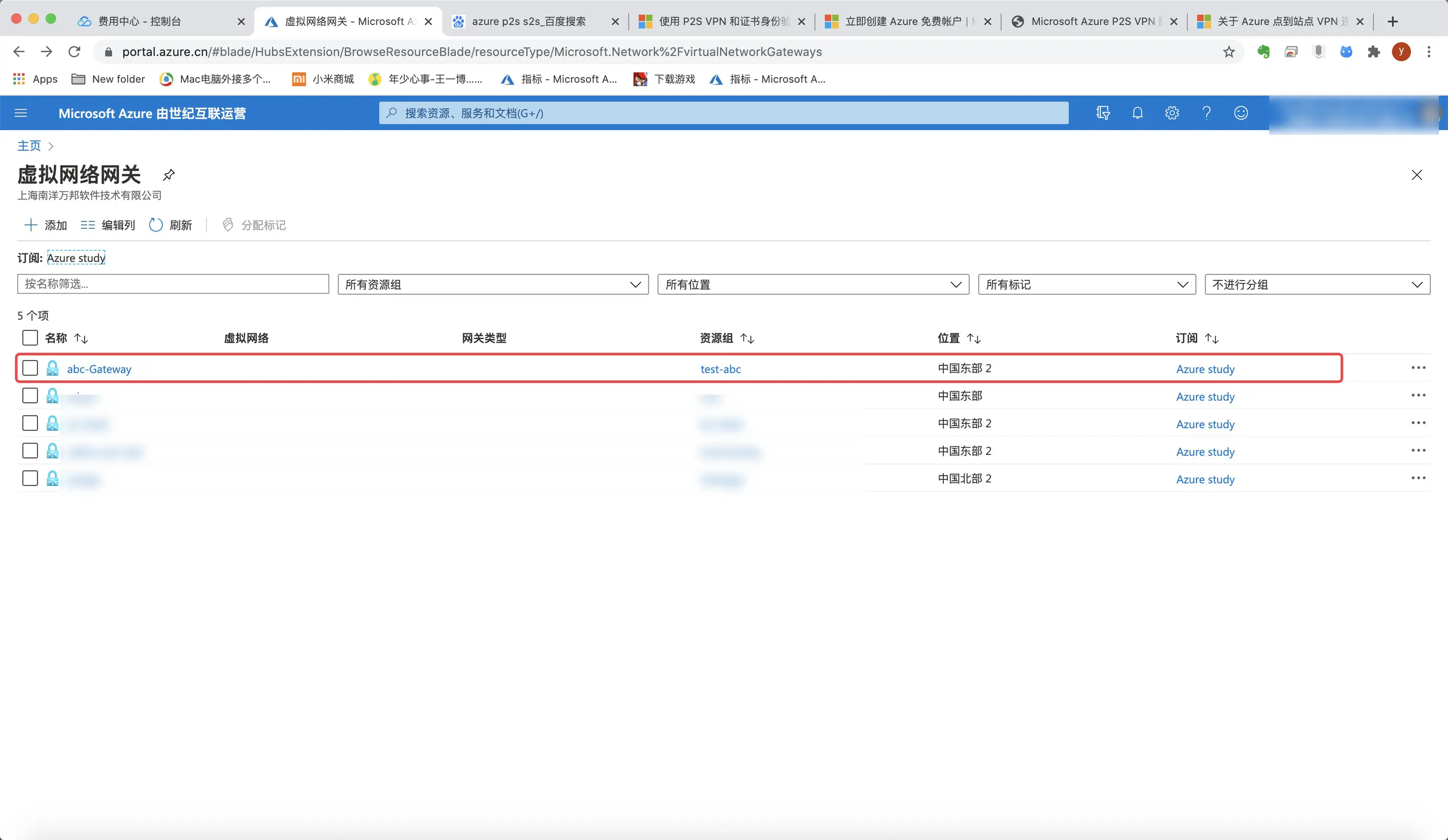This screenshot has height=840, width=1448.
Task: Open the Azure portal hamburger menu
Action: tap(21, 113)
